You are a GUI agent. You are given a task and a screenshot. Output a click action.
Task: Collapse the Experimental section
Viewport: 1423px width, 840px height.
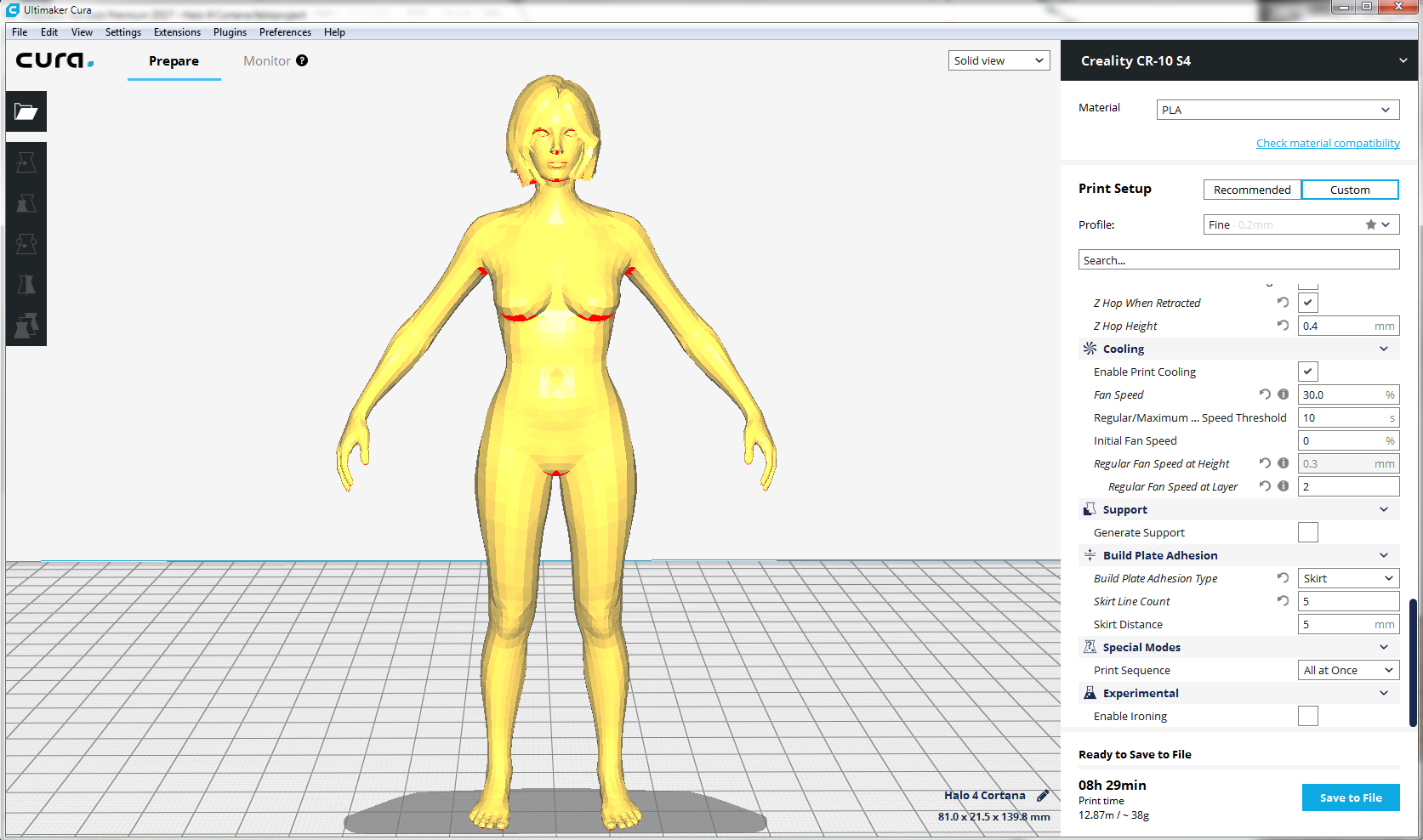1384,693
